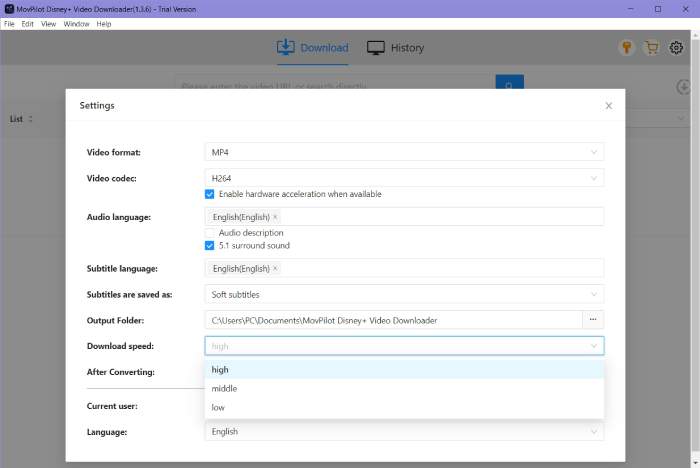Check the Audio description checkbox

tap(209, 233)
